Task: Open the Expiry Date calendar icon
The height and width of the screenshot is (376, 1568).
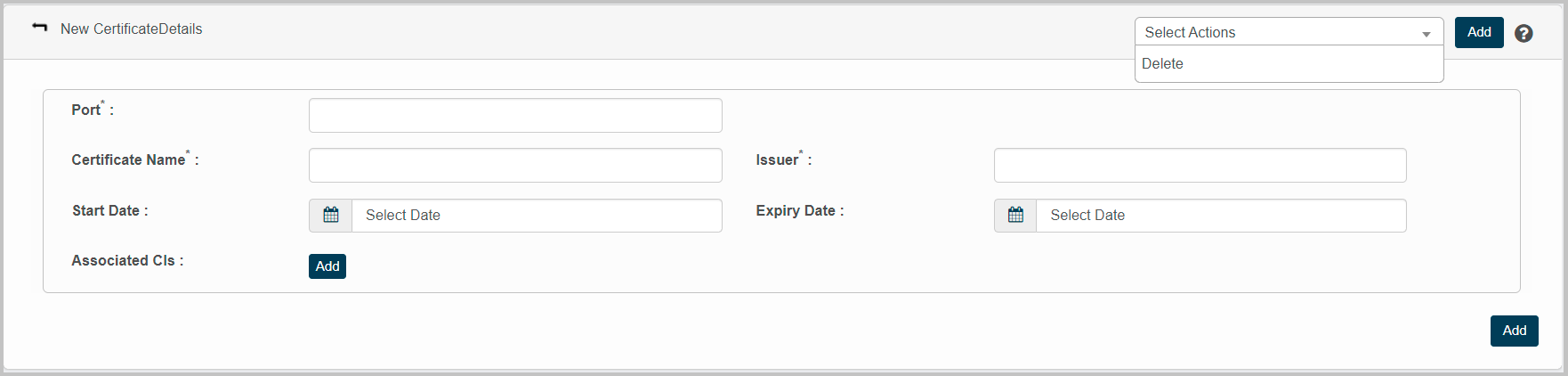Action: 1015,216
